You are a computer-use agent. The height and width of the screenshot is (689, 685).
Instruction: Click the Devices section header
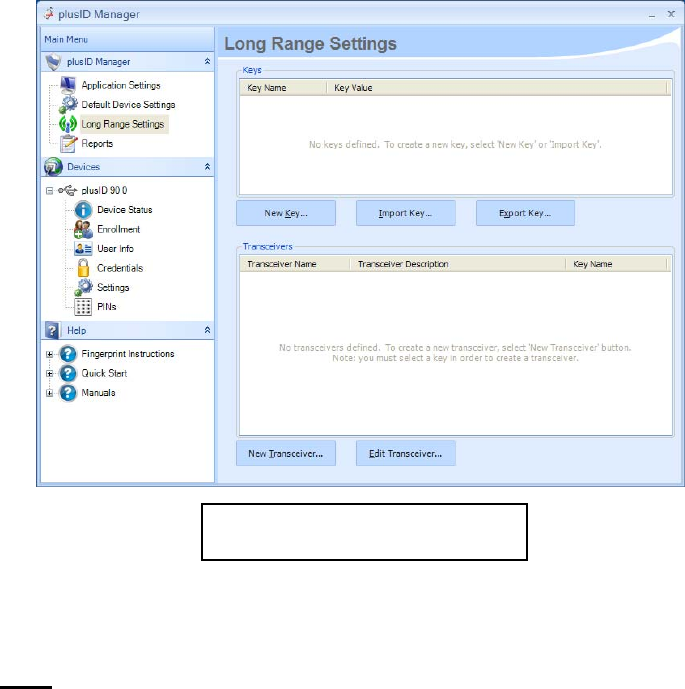pos(127,167)
